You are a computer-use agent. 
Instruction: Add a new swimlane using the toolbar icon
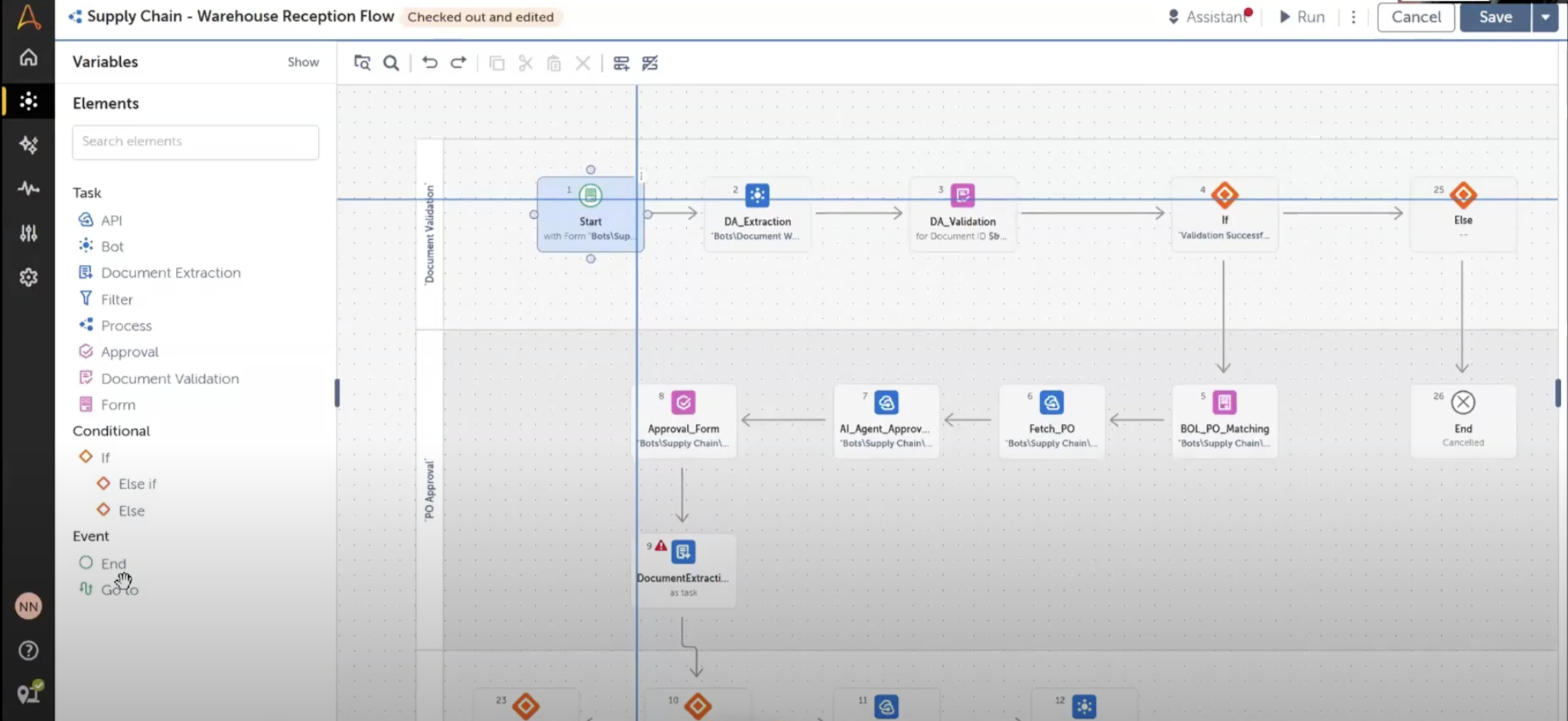coord(621,63)
